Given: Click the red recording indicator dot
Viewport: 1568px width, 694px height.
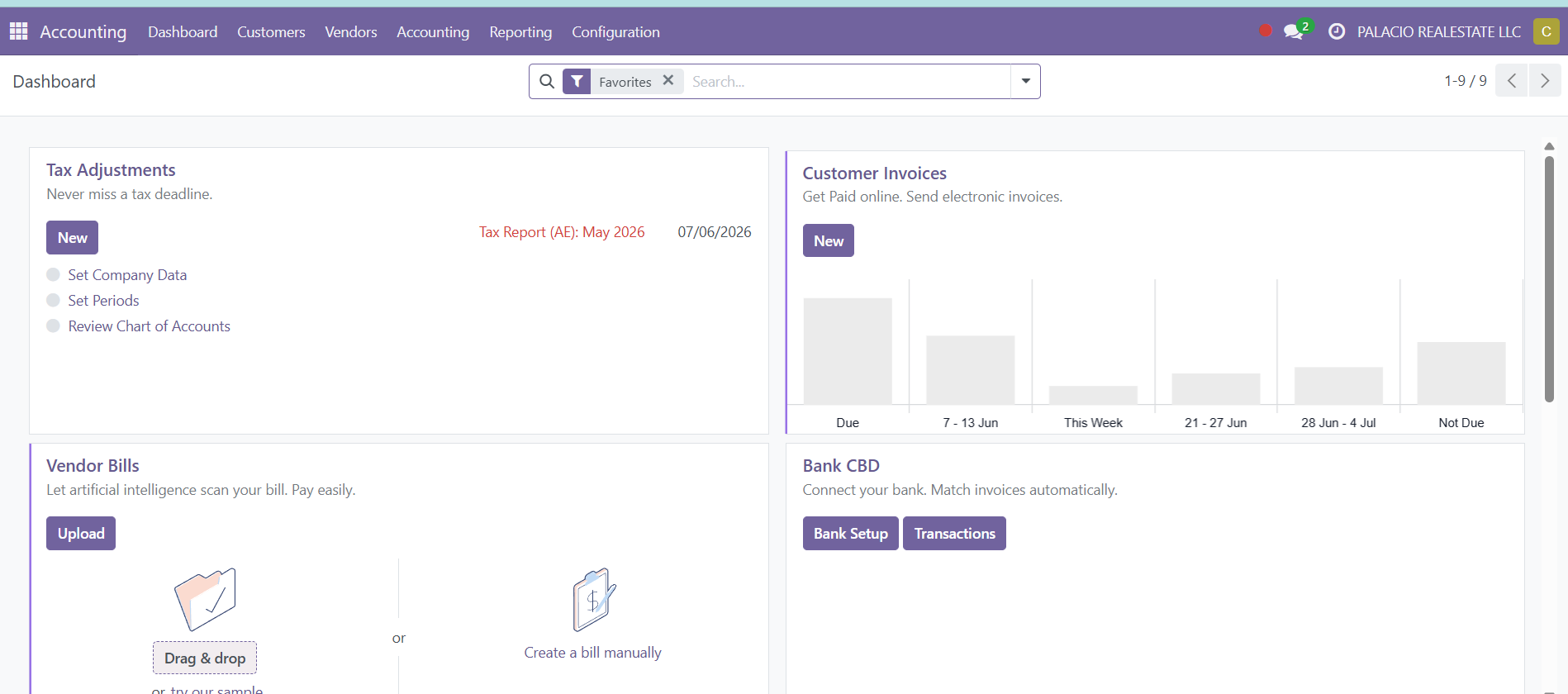Looking at the screenshot, I should 1265,31.
